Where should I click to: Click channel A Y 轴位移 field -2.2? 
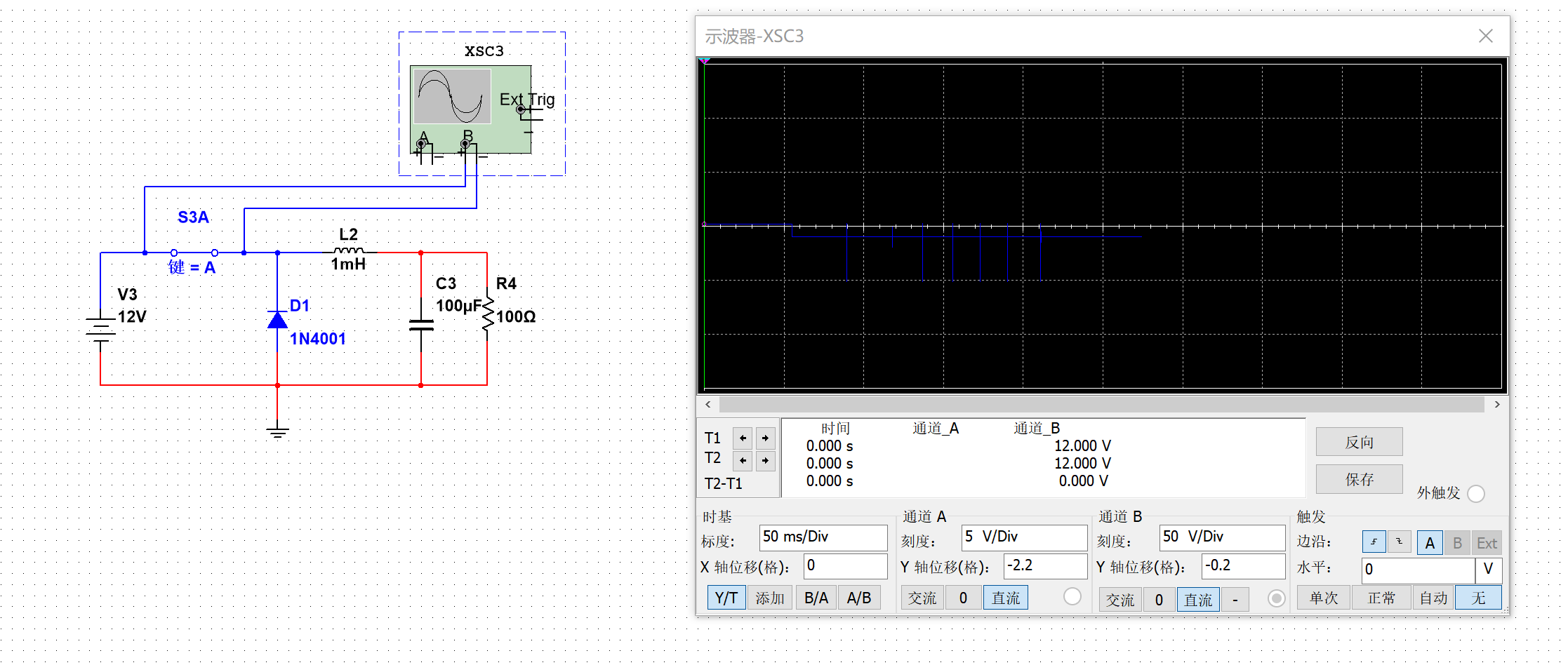click(x=1045, y=566)
